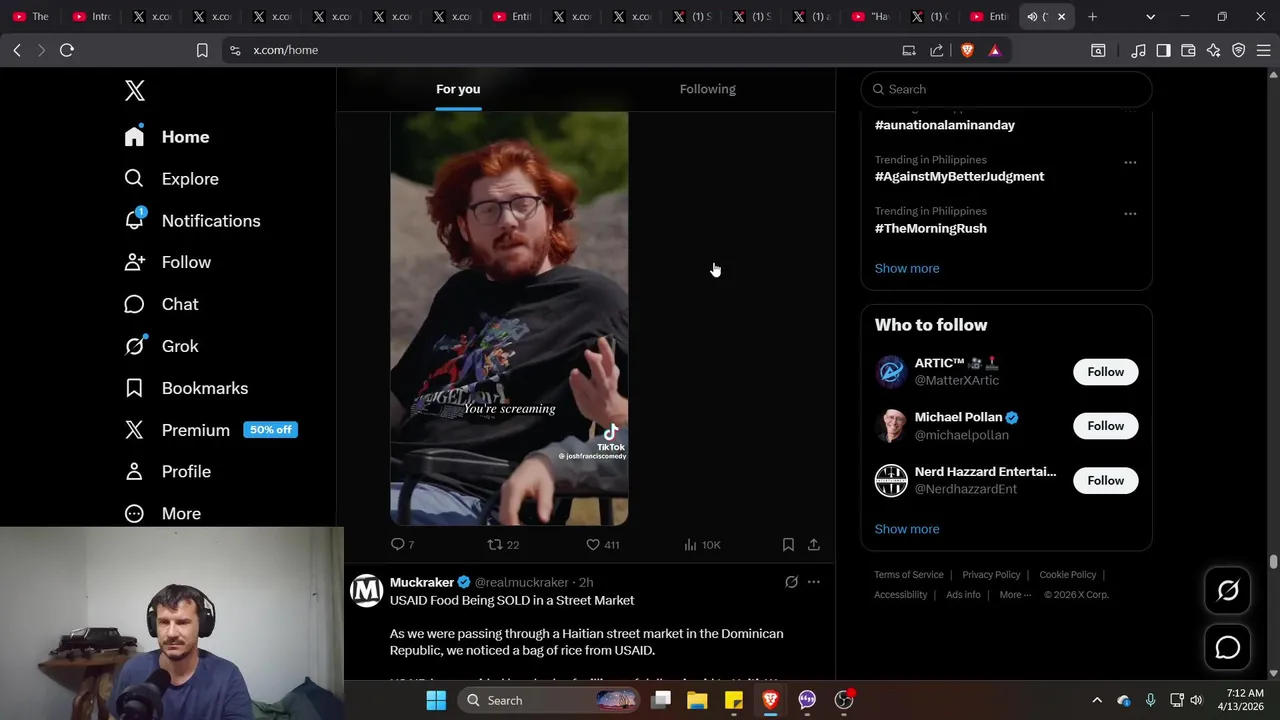Screen dimensions: 1280x720
Task: Open the floating Grok button
Action: (x=1228, y=591)
